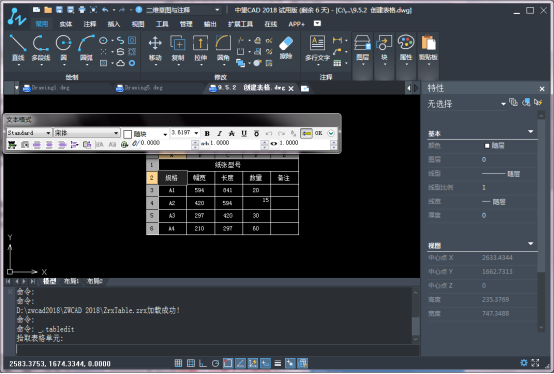554x374 pixels.
Task: Open the Clipboard (剪贴板) panel button
Action: coord(428,49)
